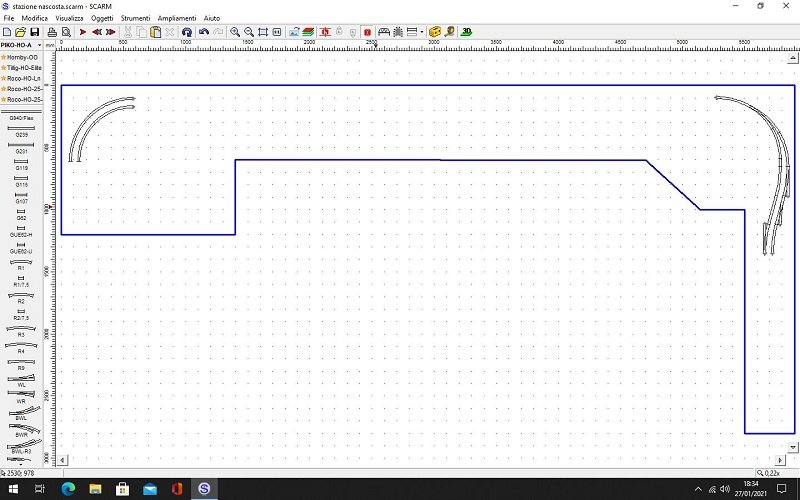Open the Strumenti menu
Viewport: 800px width, 500px height.
135,18
